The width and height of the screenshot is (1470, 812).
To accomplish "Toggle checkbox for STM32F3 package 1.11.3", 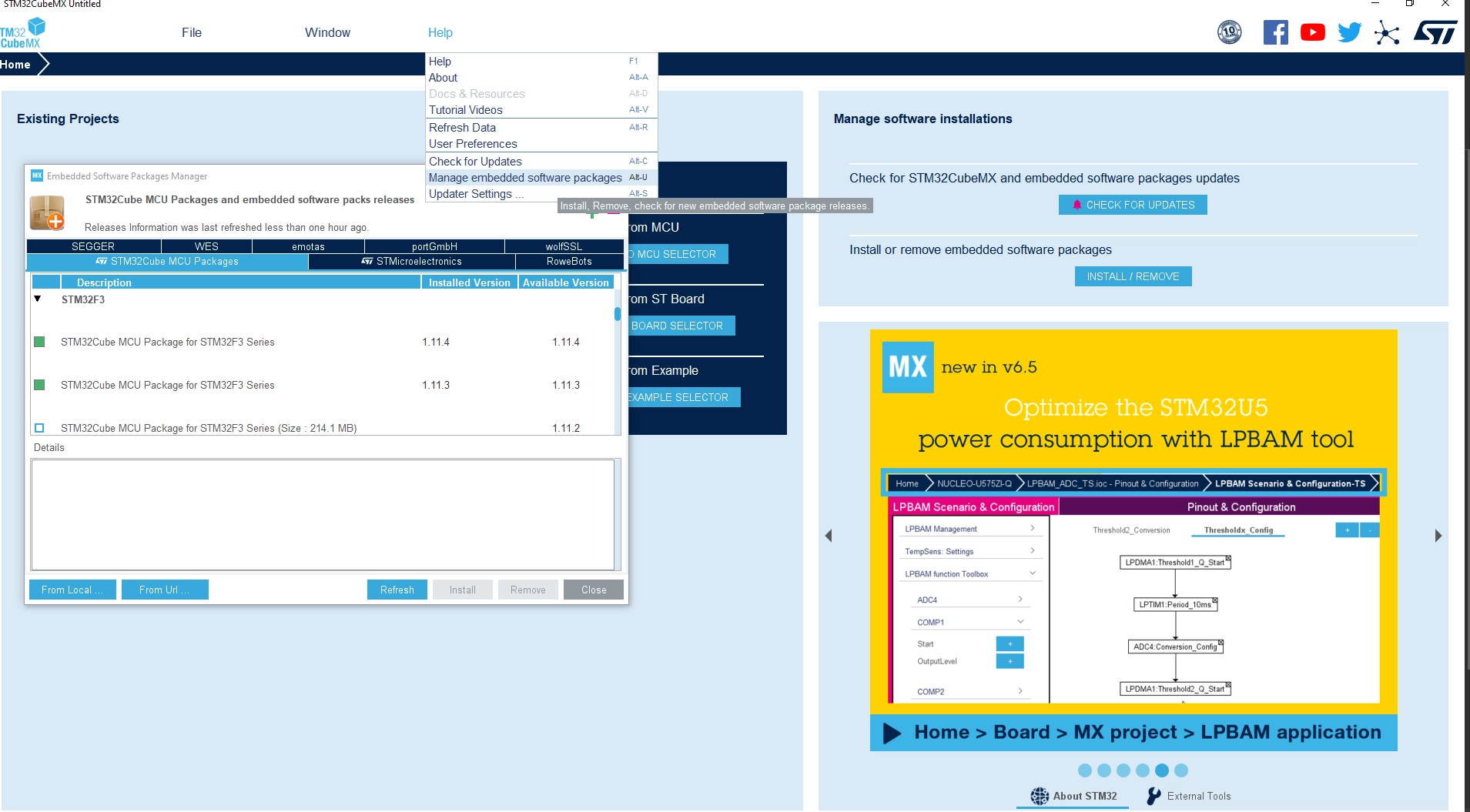I will point(39,385).
